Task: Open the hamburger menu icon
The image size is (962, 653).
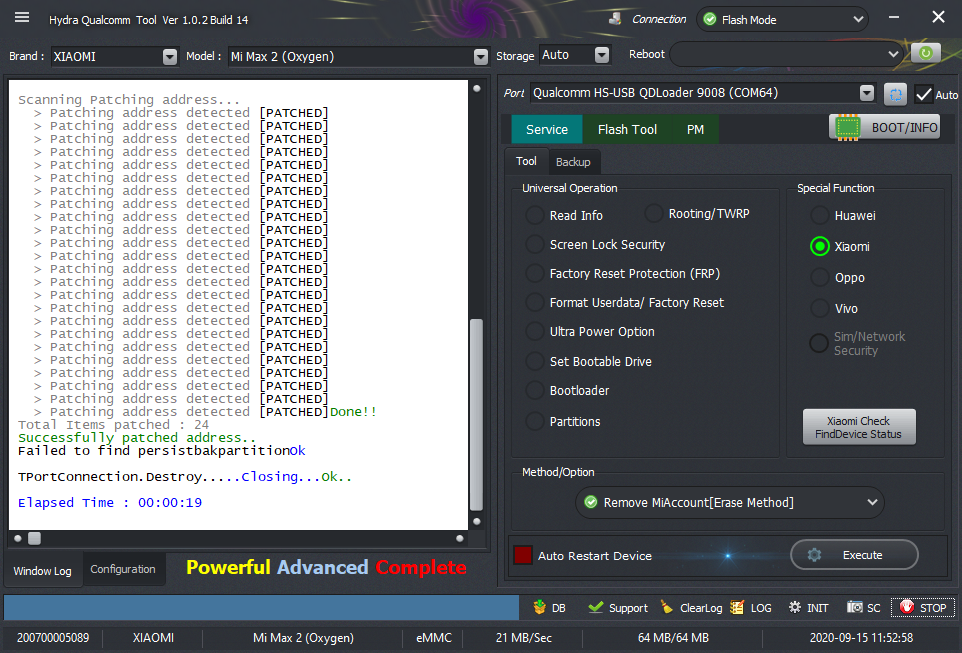Action: pyautogui.click(x=22, y=18)
